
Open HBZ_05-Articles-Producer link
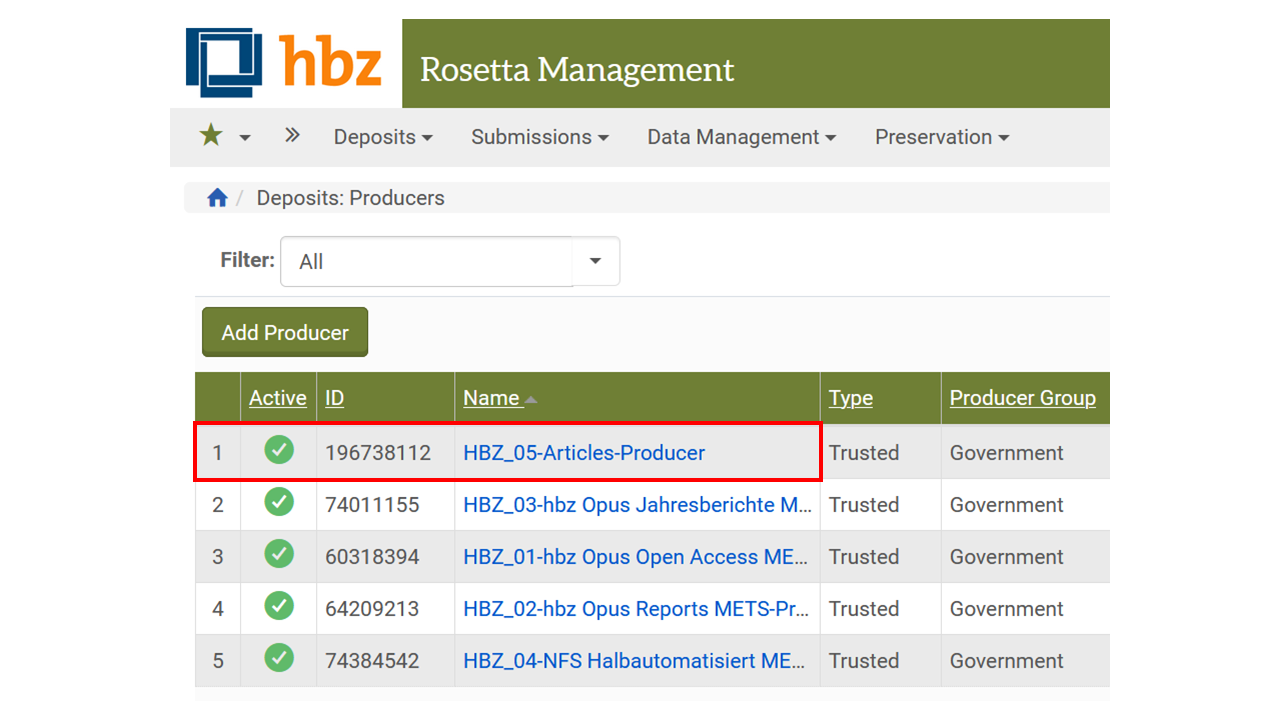click(584, 453)
